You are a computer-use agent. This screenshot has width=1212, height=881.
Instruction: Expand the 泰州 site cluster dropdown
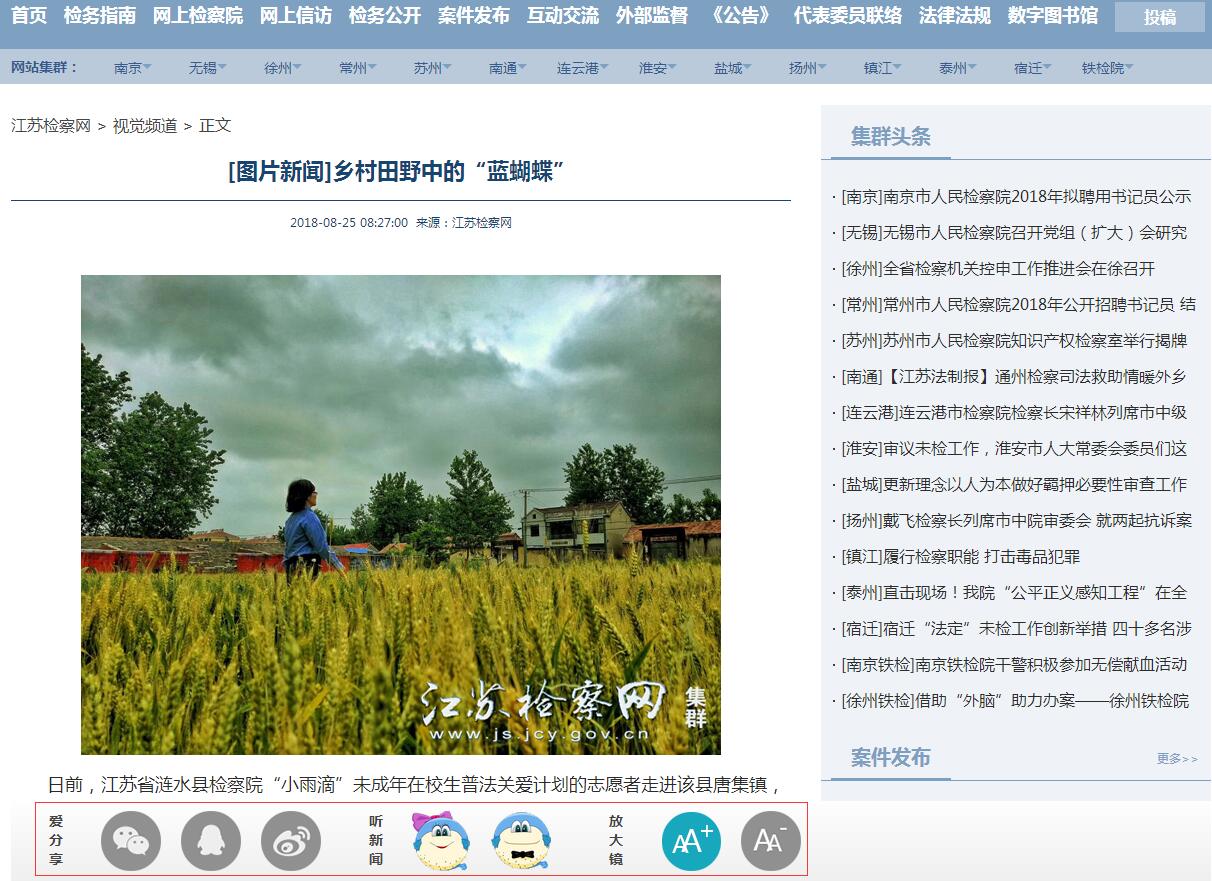[958, 68]
